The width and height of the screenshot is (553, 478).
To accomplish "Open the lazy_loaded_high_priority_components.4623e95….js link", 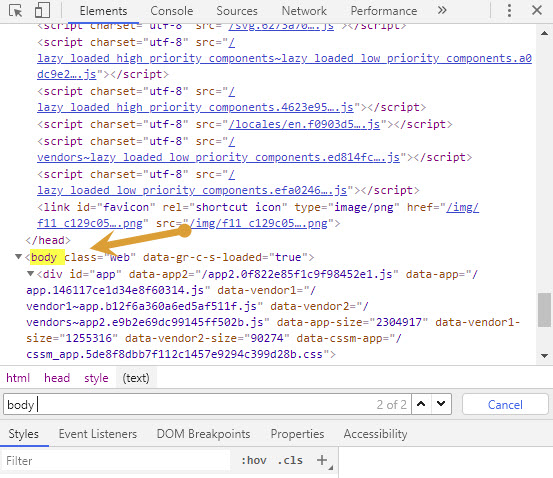I will click(x=195, y=107).
